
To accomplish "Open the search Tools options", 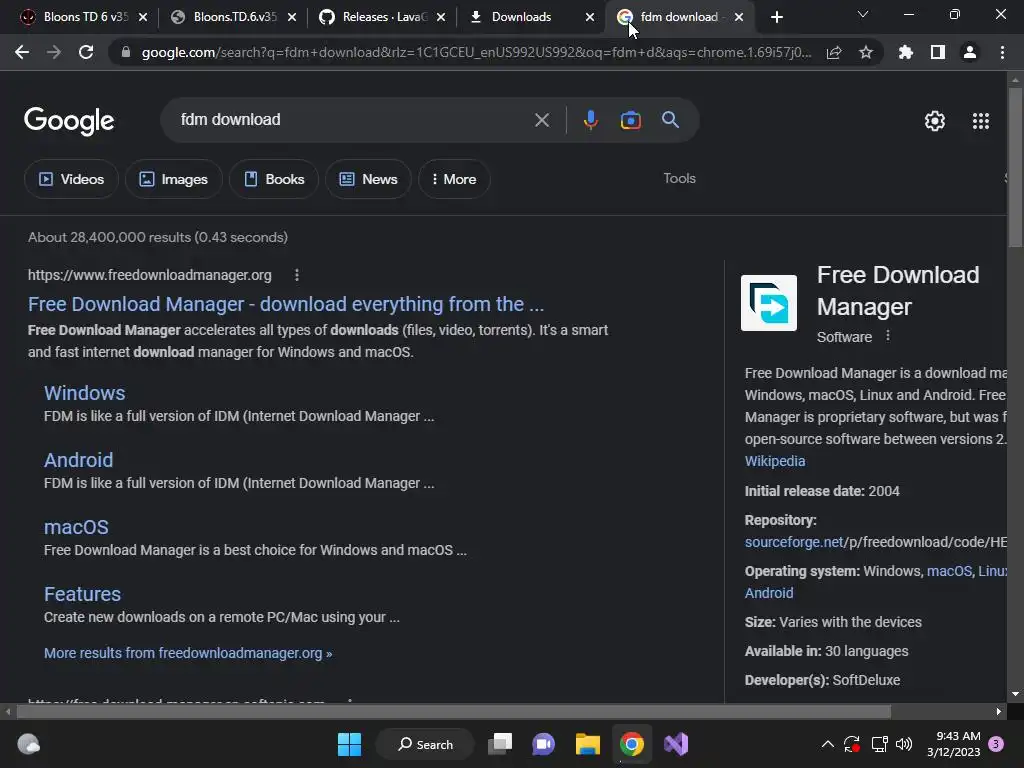I will [x=679, y=178].
